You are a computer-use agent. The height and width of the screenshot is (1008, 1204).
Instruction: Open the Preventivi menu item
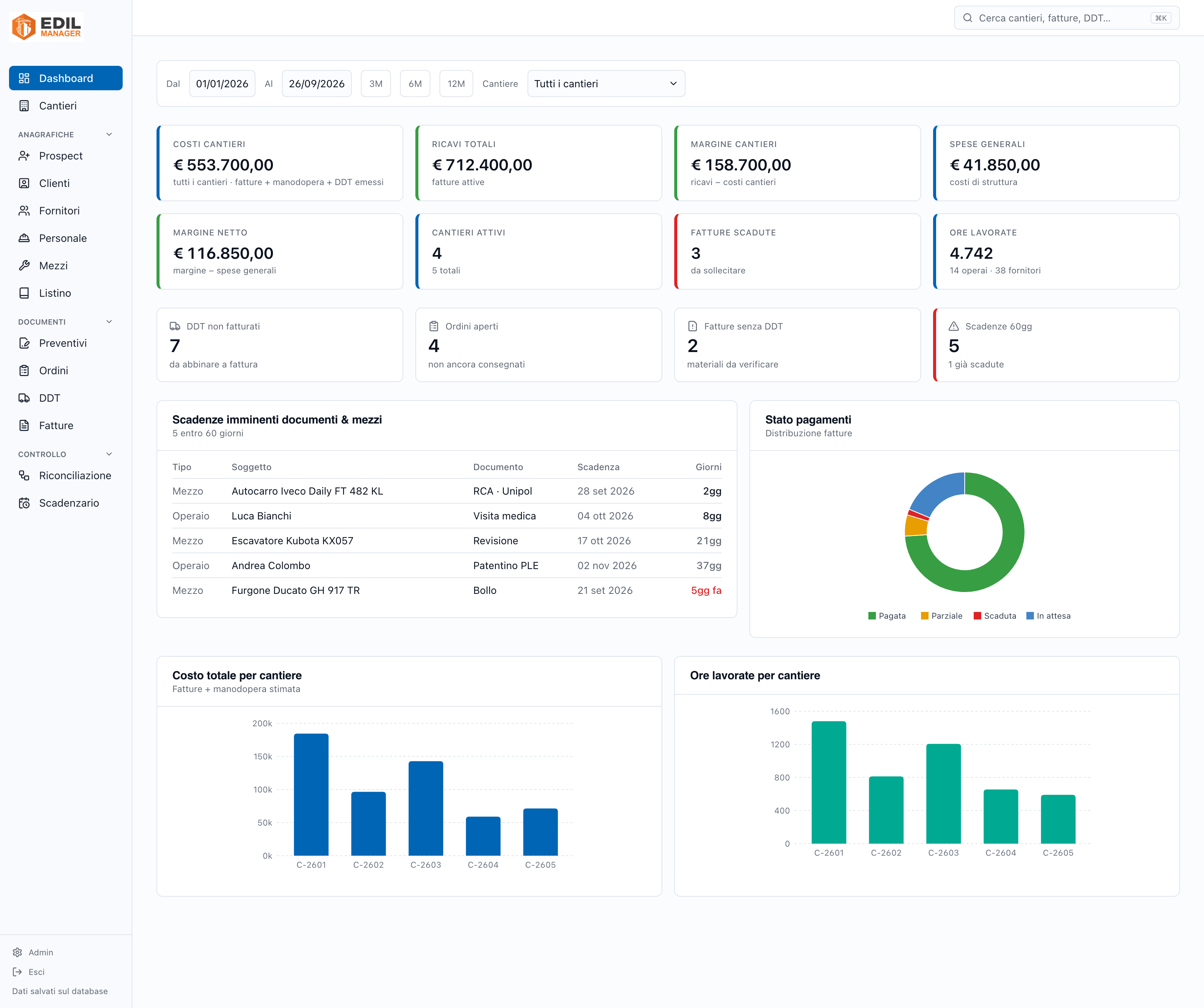66,343
